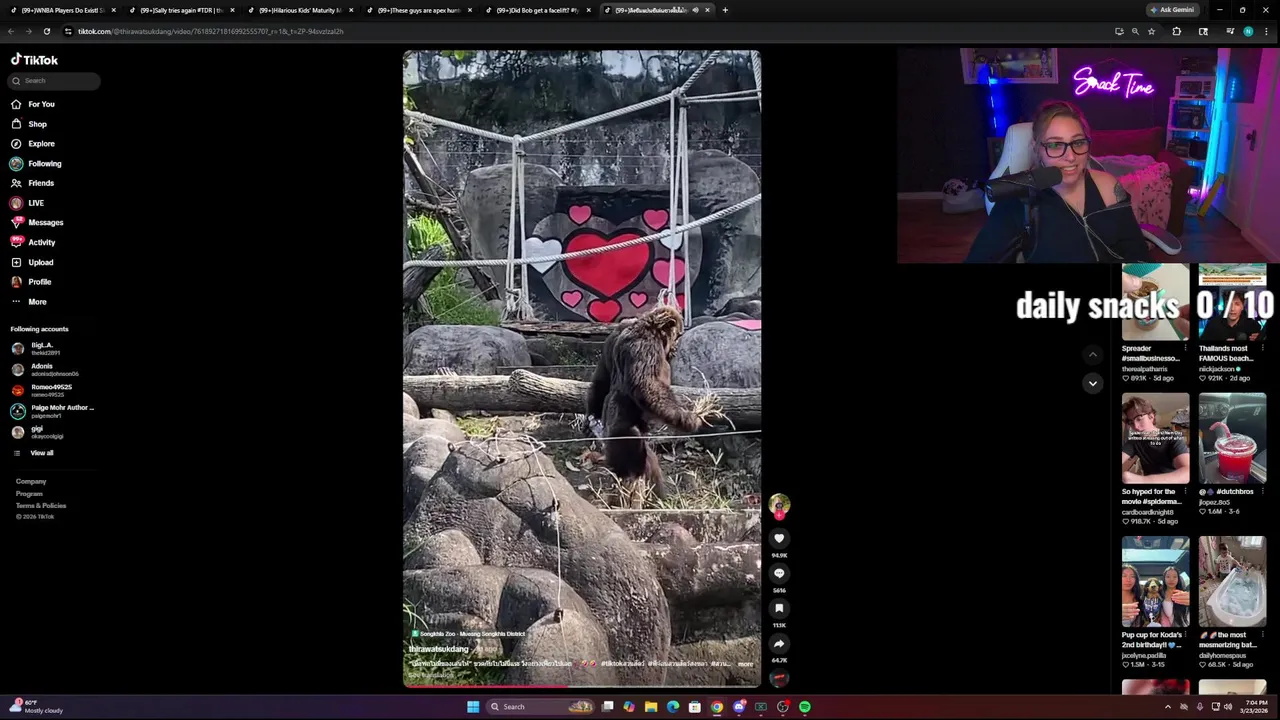This screenshot has height=720, width=1280.
Task: Click the Windows taskbar search box
Action: click(541, 707)
